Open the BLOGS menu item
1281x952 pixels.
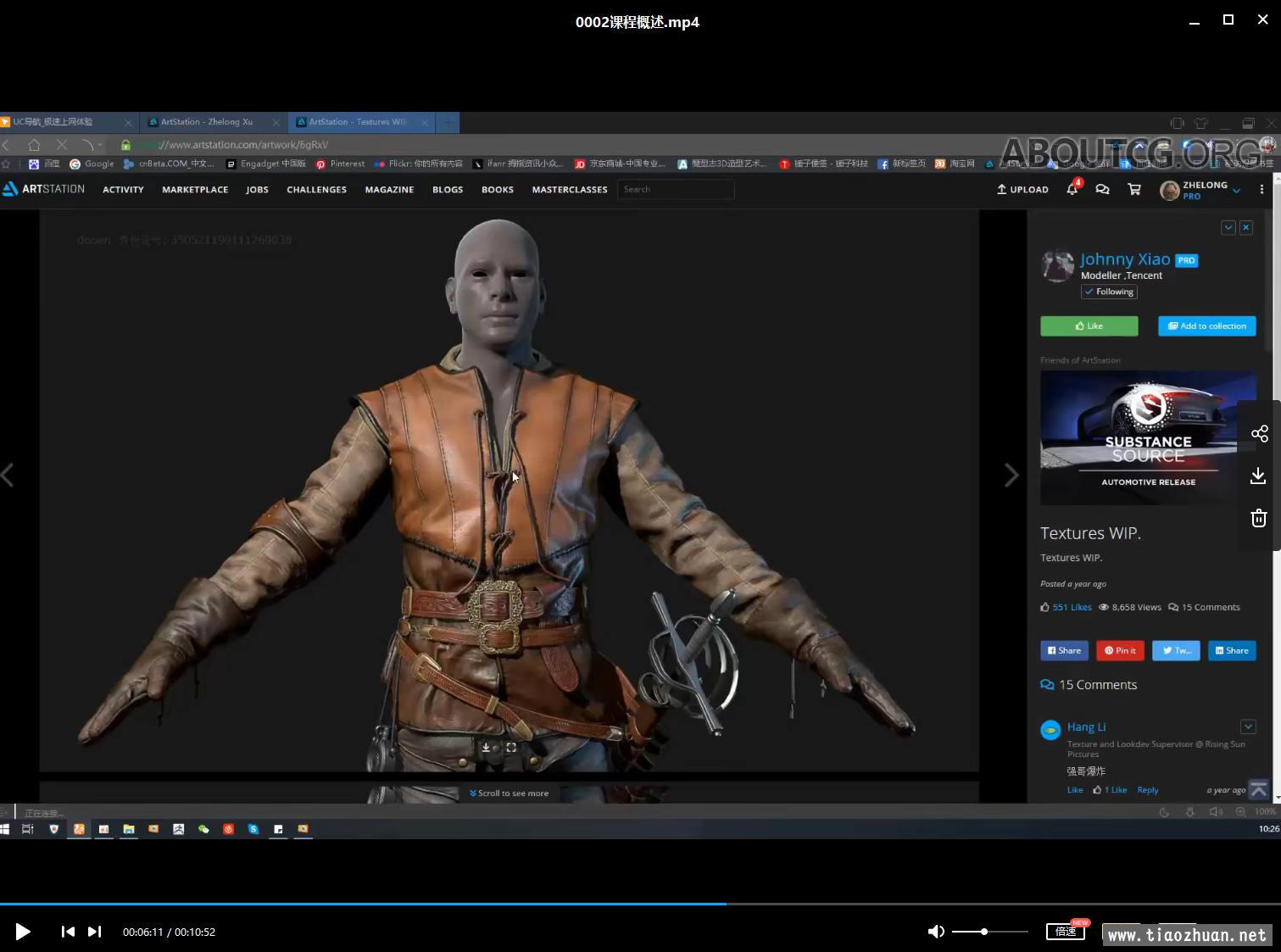click(448, 190)
